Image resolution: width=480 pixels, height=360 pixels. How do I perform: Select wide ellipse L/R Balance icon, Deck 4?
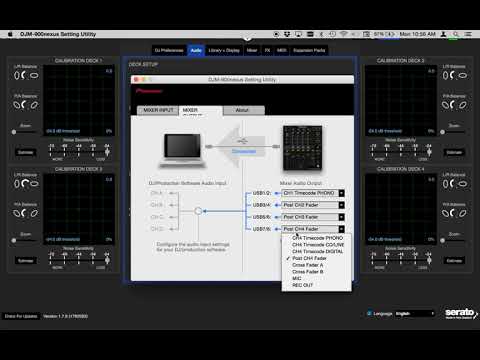[463, 184]
